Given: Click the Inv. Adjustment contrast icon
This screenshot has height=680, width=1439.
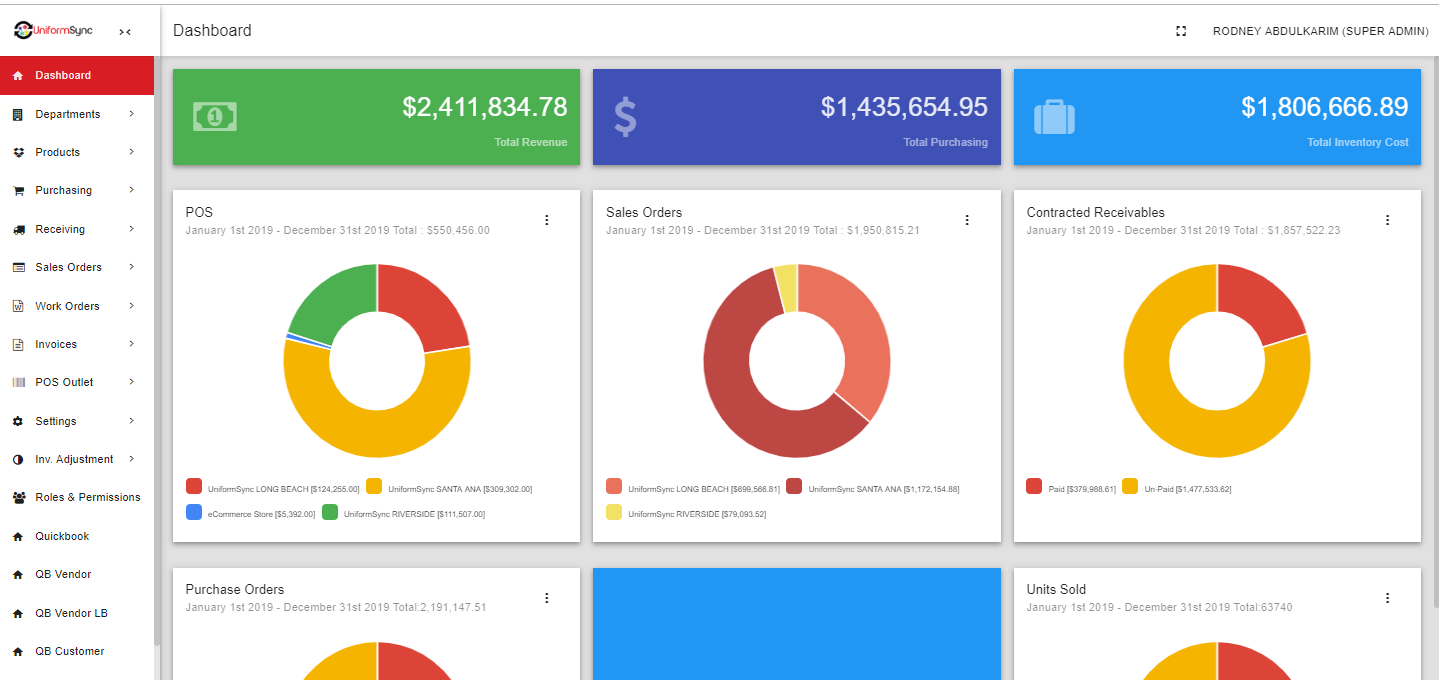Looking at the screenshot, I should [x=18, y=460].
